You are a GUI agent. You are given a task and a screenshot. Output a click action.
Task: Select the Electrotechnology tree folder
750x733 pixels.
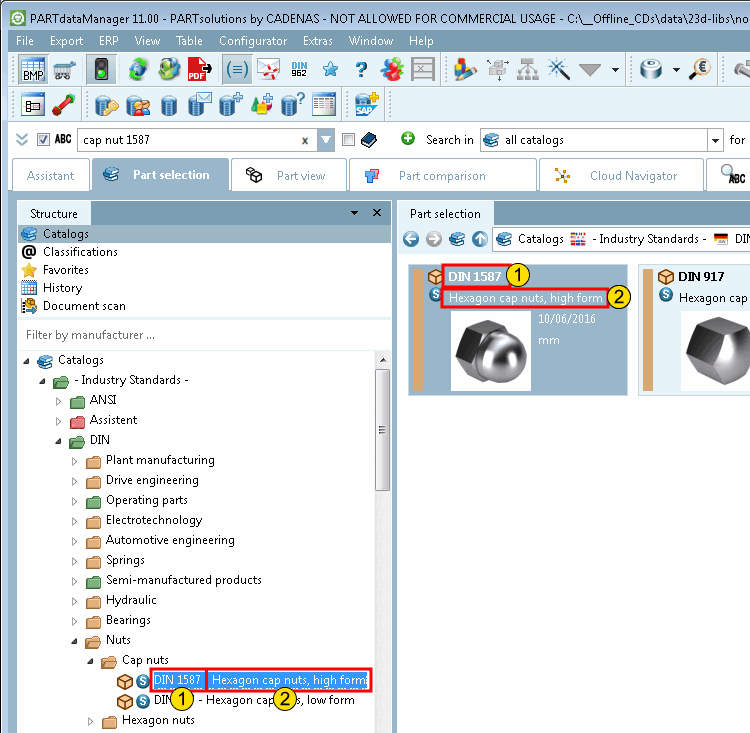click(x=154, y=521)
